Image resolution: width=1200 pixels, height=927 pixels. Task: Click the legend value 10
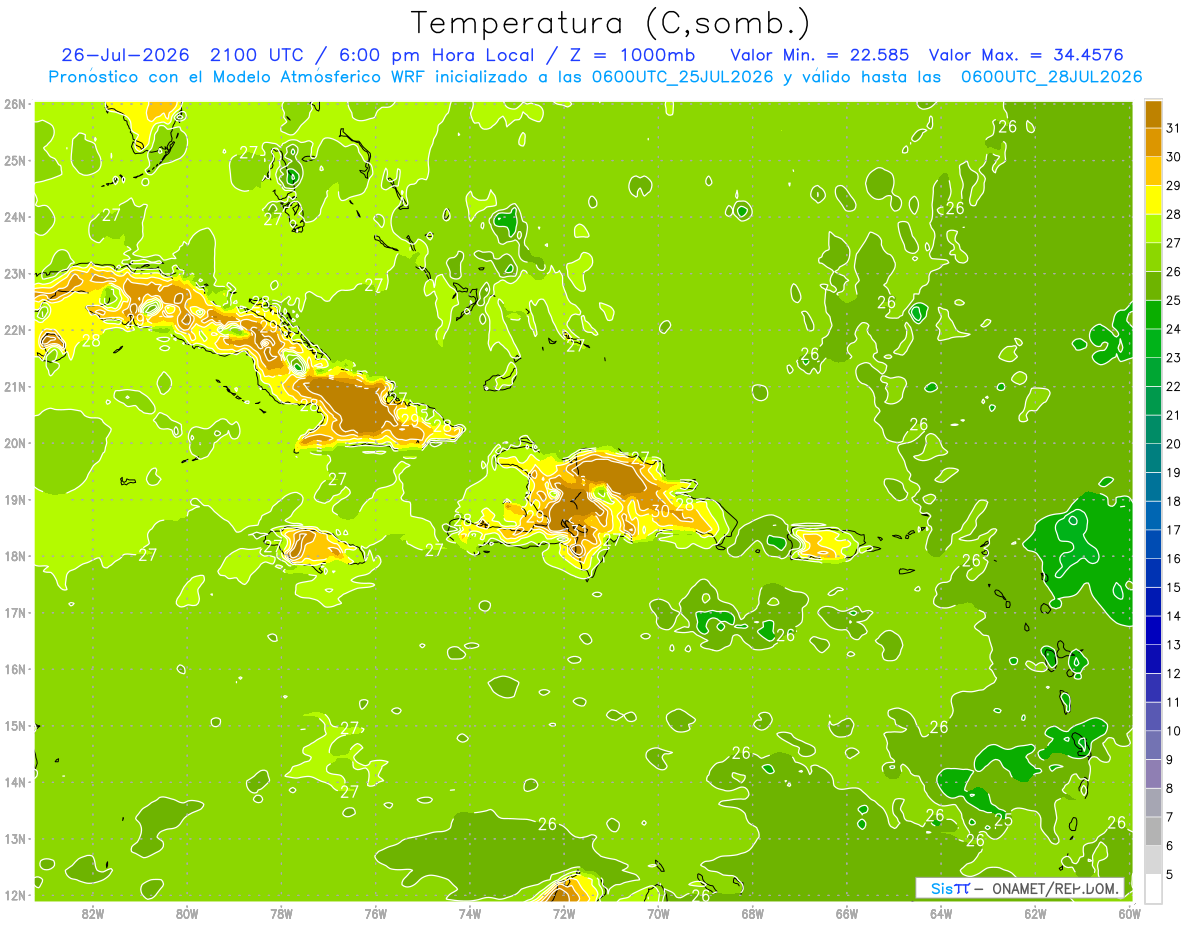pyautogui.click(x=1173, y=730)
